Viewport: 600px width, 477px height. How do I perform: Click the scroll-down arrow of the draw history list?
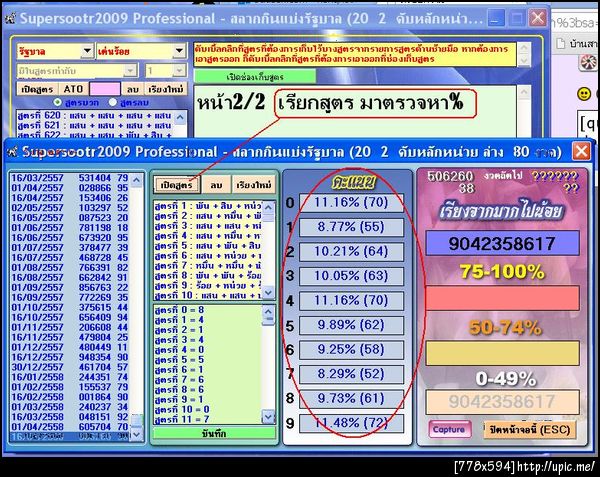click(x=136, y=434)
